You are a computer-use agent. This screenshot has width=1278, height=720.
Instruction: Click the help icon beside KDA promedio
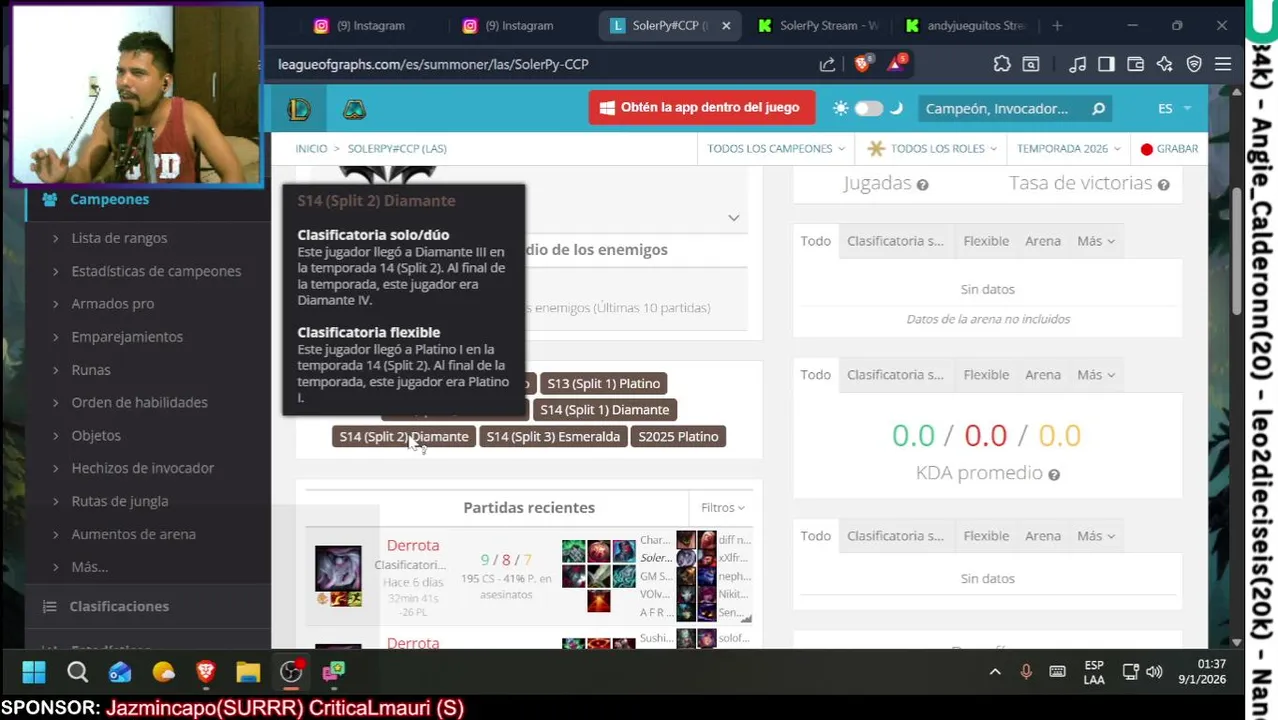point(1054,475)
